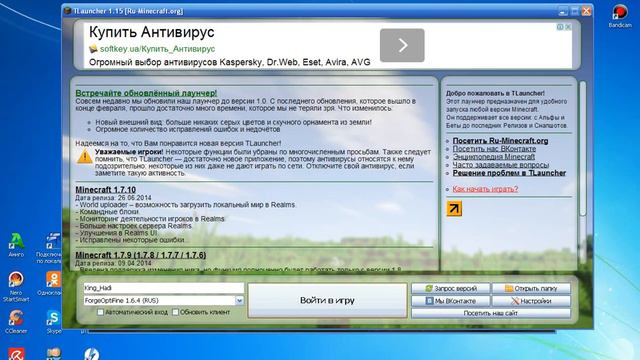Open the Minecraft 1.7.9 heading link
The image size is (640, 360).
(x=140, y=255)
